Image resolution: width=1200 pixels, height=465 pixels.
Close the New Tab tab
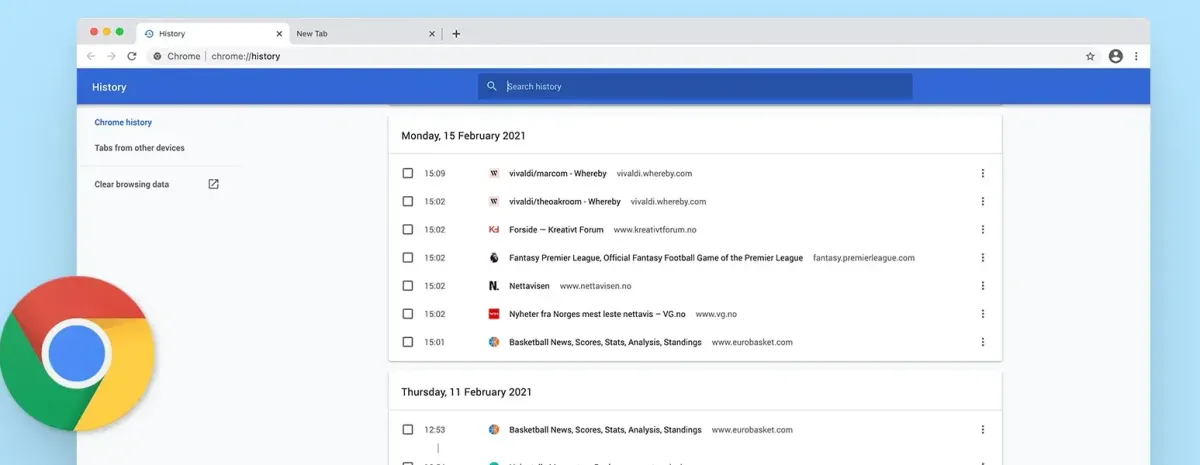(432, 33)
